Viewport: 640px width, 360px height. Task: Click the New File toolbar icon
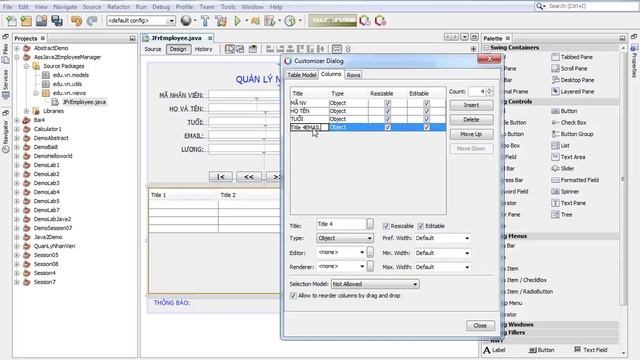pos(11,21)
